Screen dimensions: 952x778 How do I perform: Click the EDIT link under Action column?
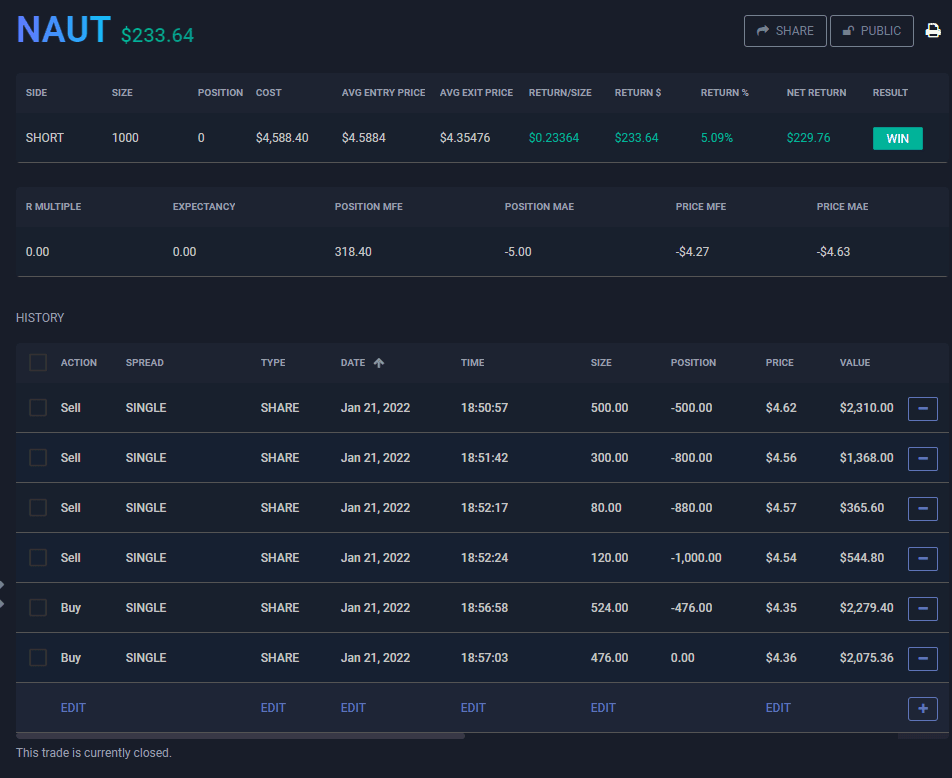(73, 708)
